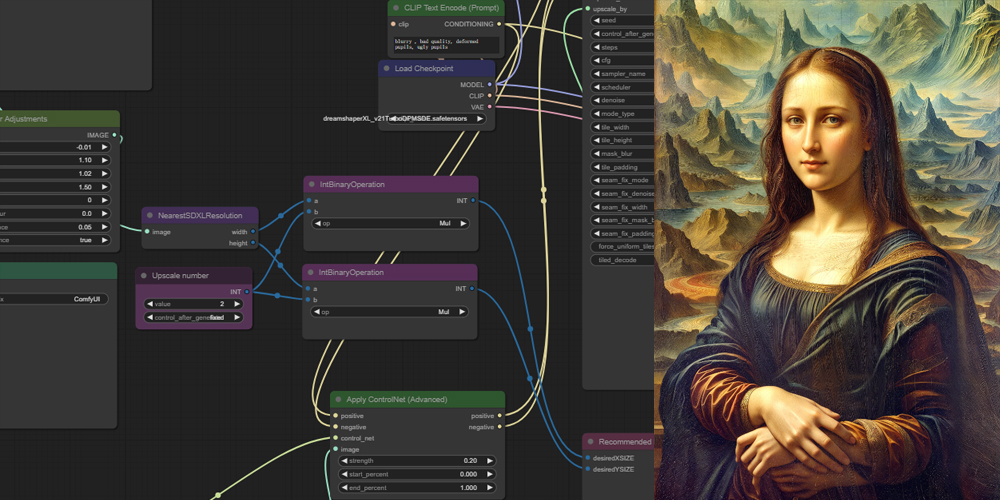Image resolution: width=1000 pixels, height=500 pixels.
Task: Click the desiredYSIZE input socket
Action: (587, 469)
